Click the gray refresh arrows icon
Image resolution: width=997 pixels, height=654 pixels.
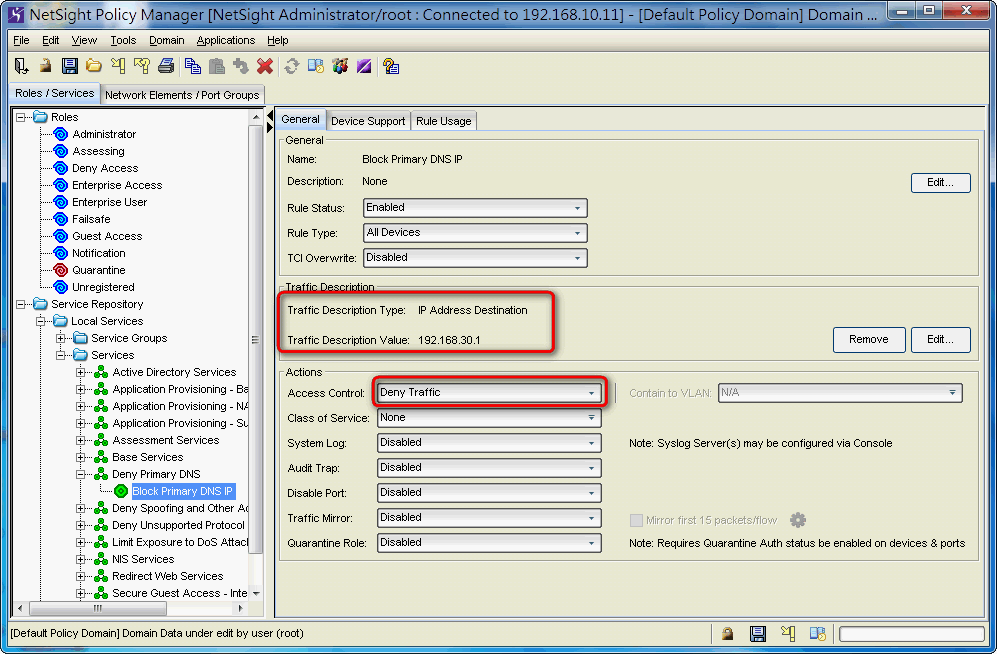[292, 66]
